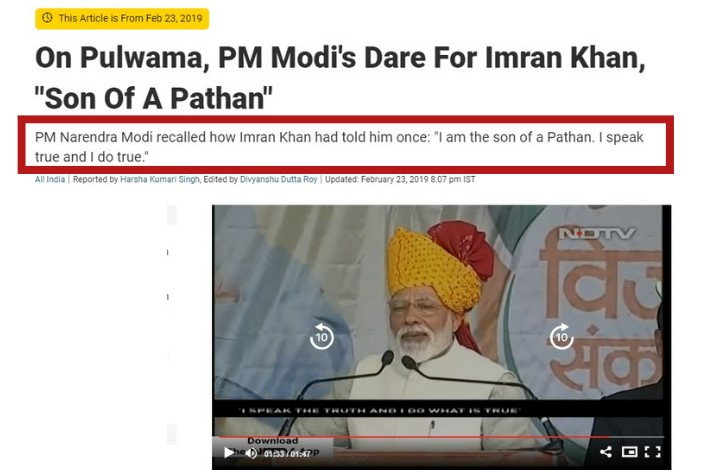Click the Updated February 23, 2019 timestamp
715x470 pixels.
(400, 179)
